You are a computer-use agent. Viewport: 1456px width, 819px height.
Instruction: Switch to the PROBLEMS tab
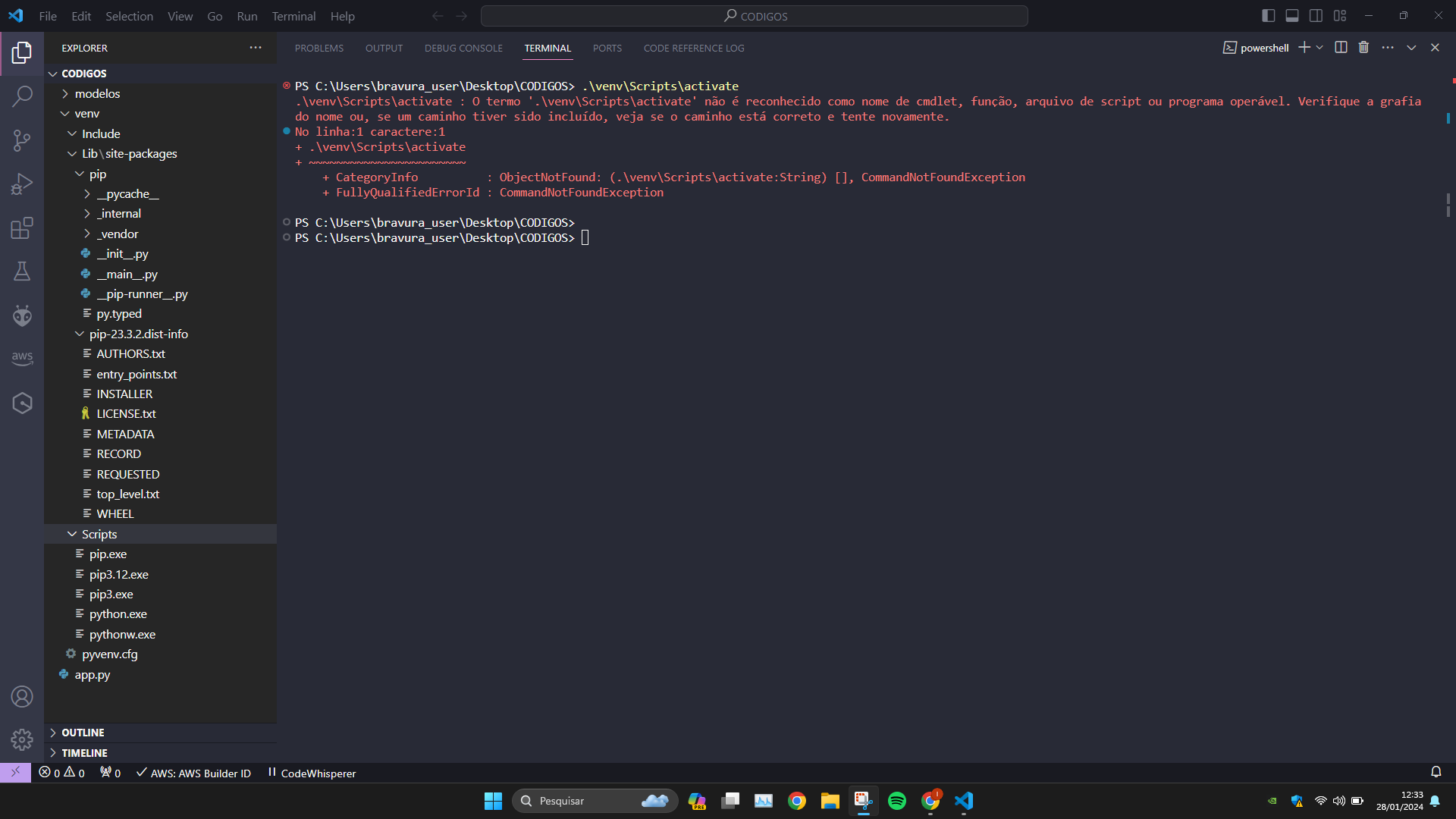[319, 48]
